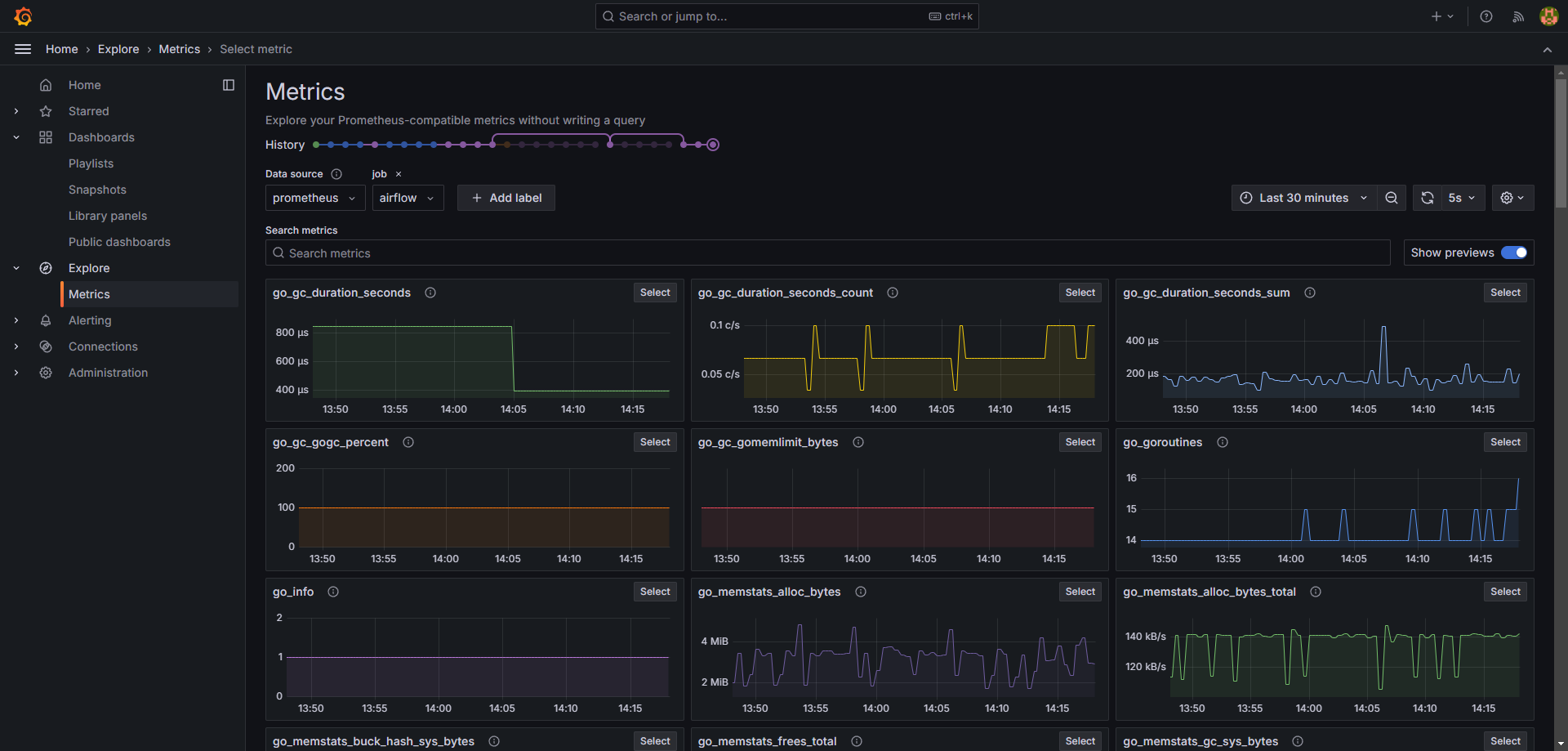Image resolution: width=1568 pixels, height=751 pixels.
Task: Show info for go_memstats_frees_total metric
Action: tap(857, 741)
